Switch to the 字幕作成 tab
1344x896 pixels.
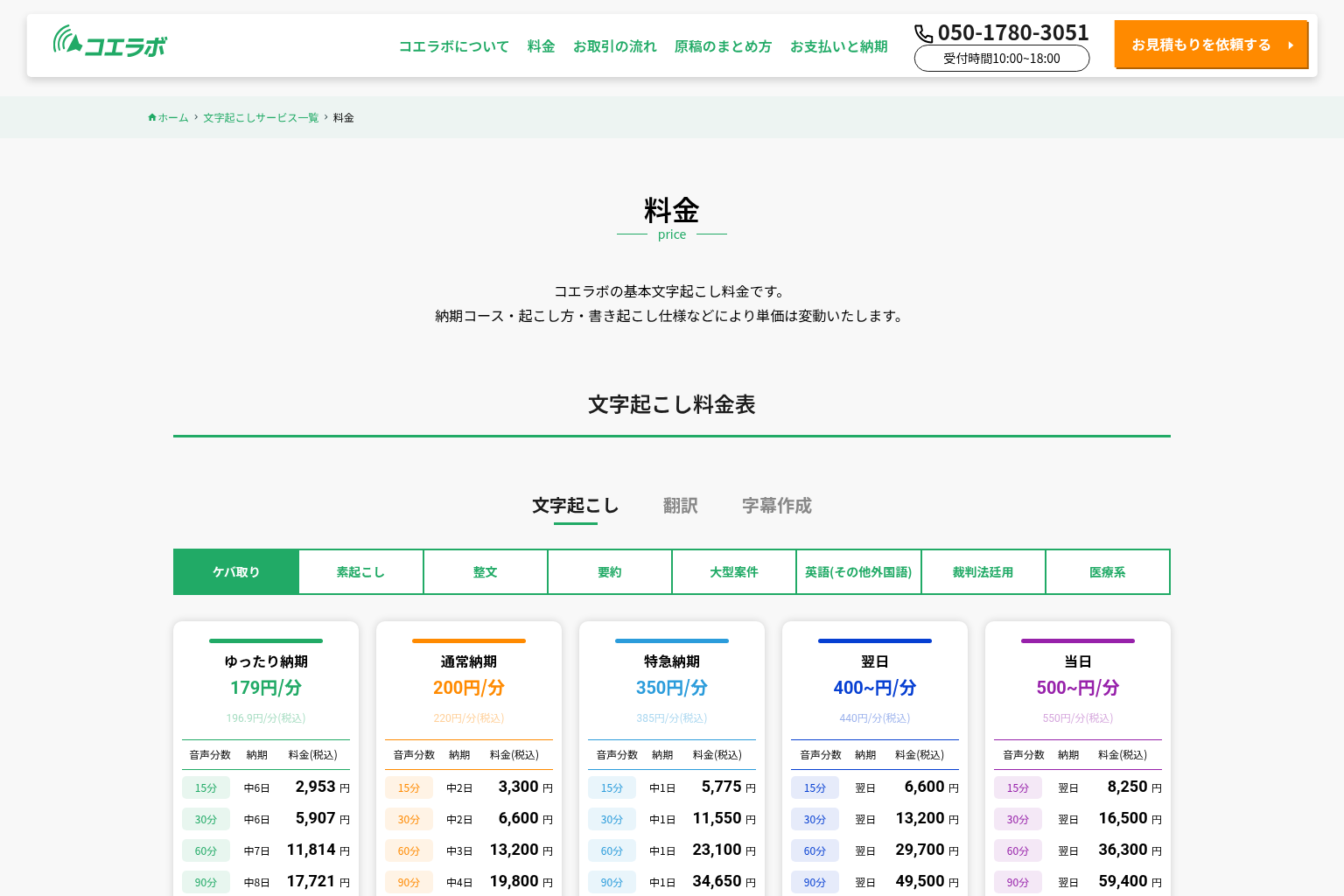click(x=777, y=506)
